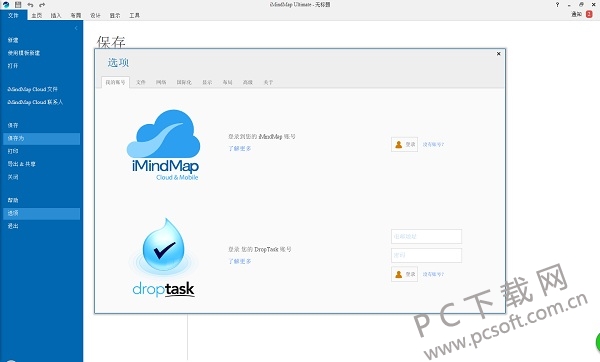
Task: Click the help question mark icon
Action: click(557, 5)
